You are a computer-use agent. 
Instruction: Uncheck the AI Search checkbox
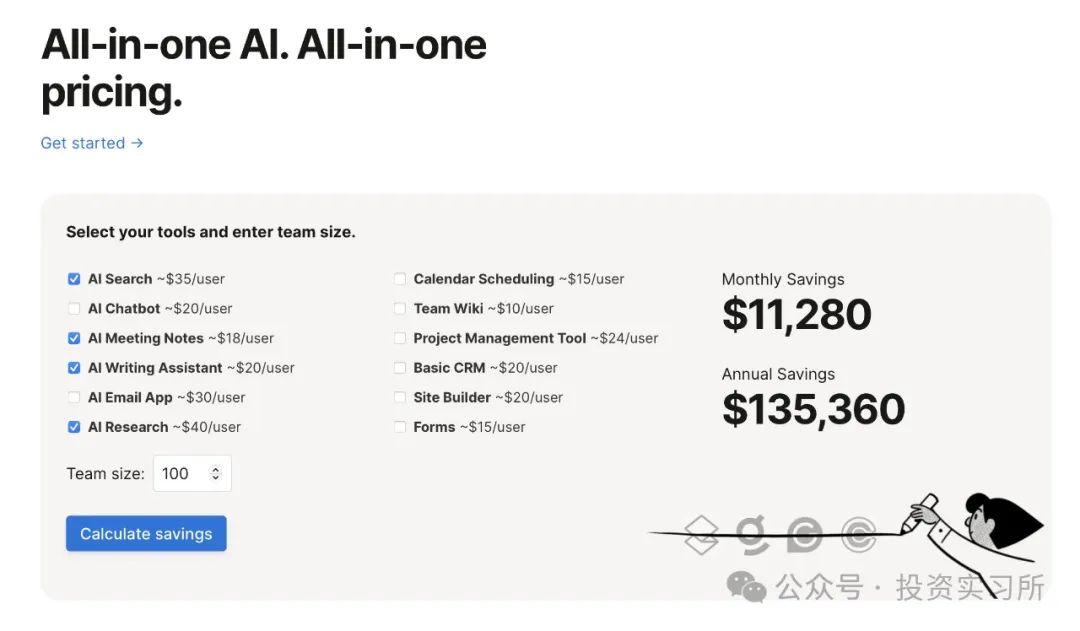[74, 279]
